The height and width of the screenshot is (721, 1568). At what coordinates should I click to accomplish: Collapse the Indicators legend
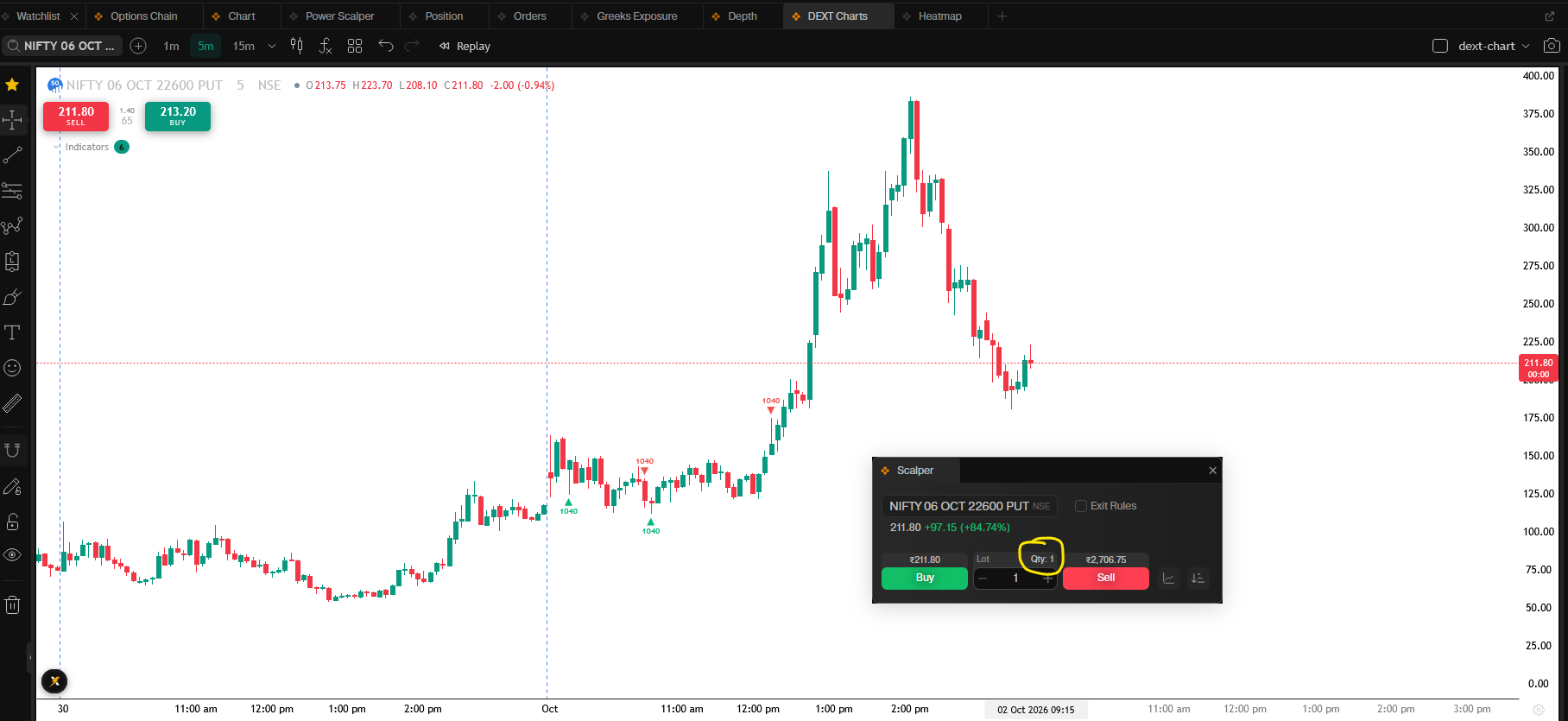tap(57, 147)
